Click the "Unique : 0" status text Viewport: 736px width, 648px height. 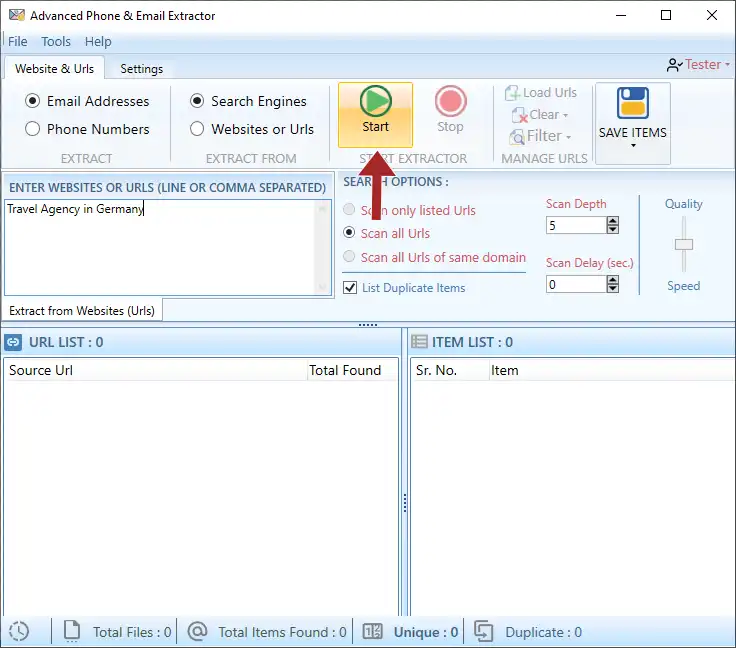[x=426, y=632]
